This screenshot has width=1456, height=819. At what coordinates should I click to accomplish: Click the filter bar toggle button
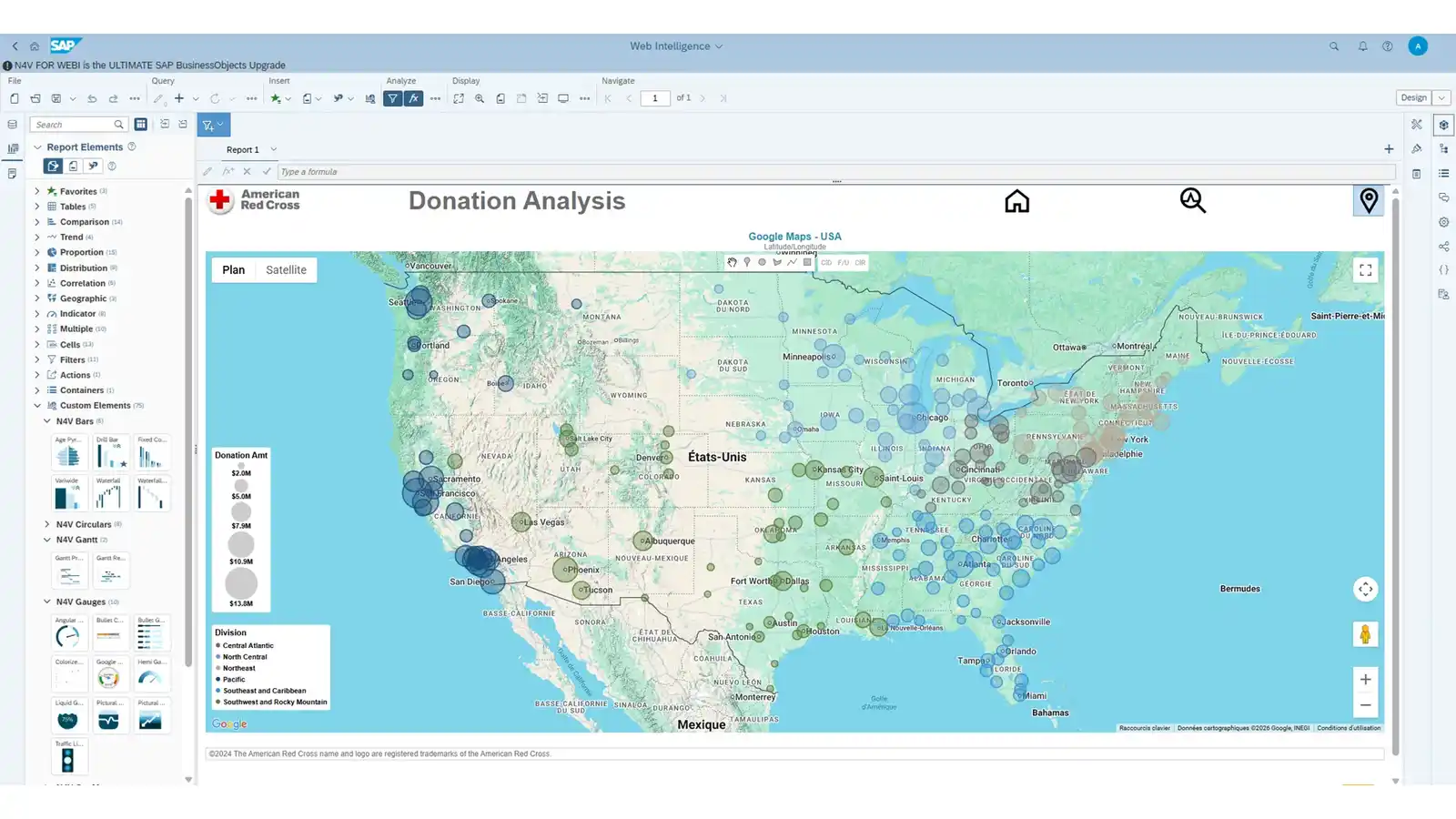click(213, 126)
